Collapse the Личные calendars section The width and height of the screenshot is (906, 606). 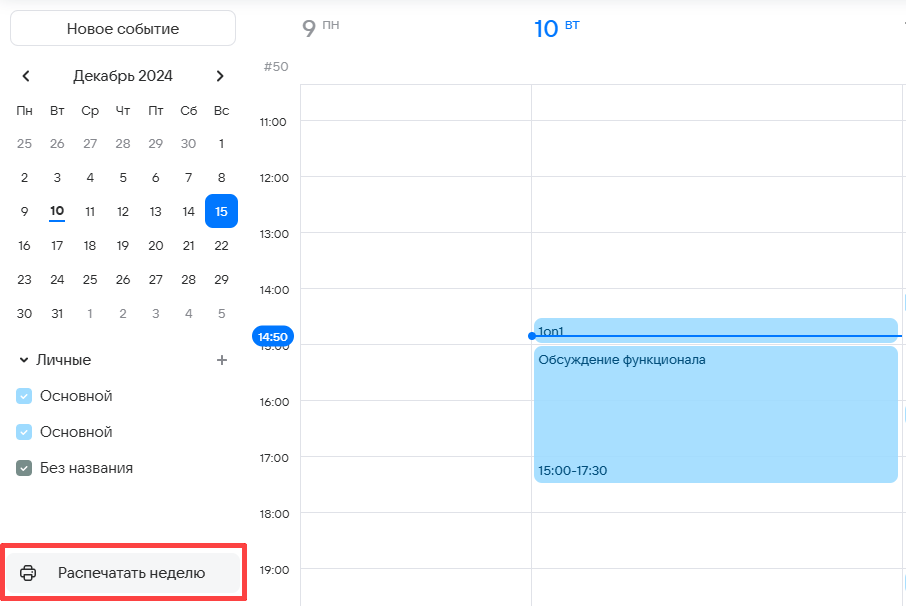pyautogui.click(x=24, y=360)
